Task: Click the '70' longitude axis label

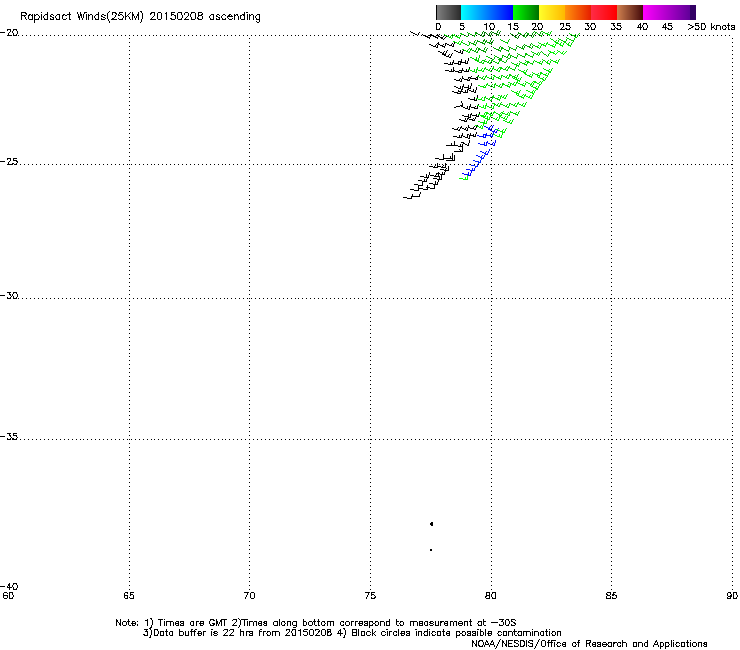Action: [x=250, y=596]
